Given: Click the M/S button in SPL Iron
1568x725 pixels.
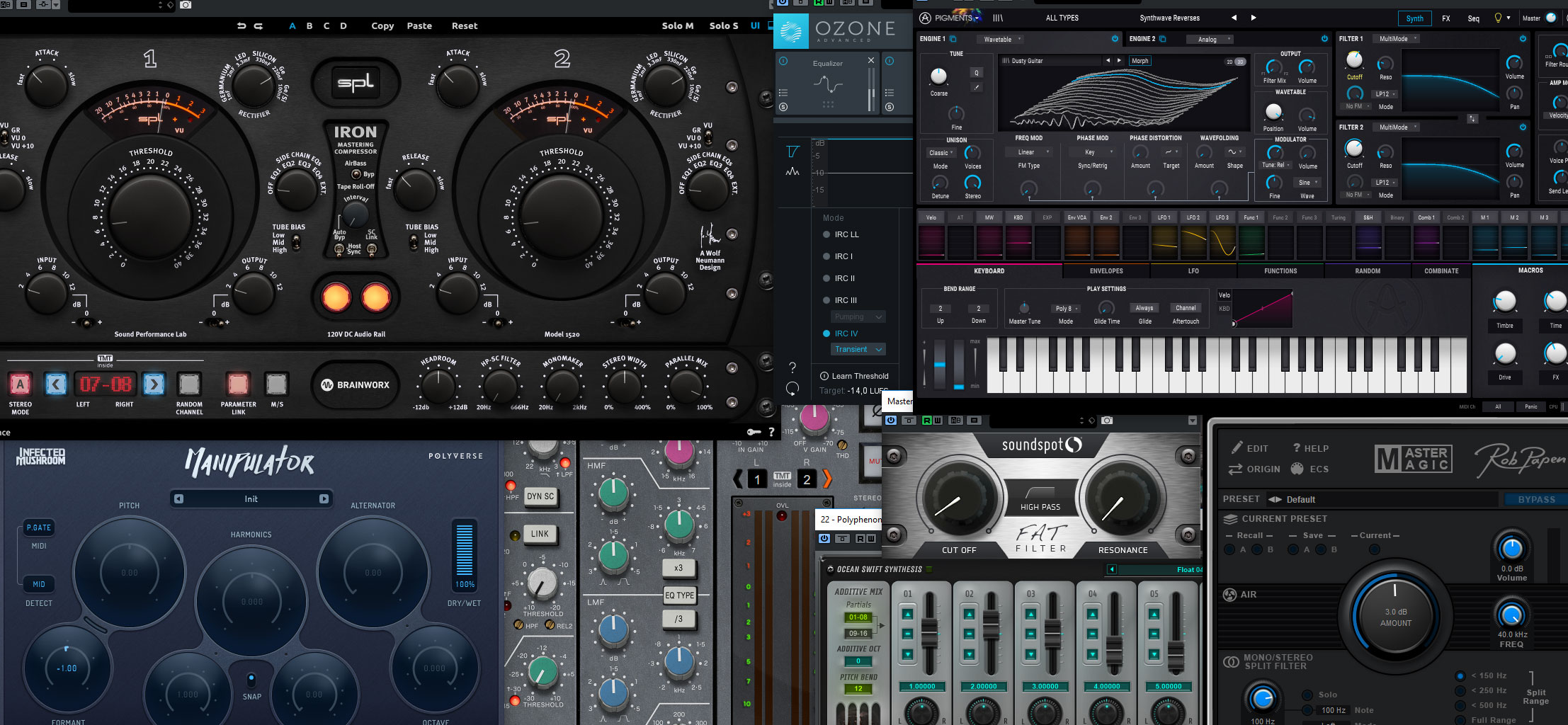Looking at the screenshot, I should pyautogui.click(x=276, y=384).
